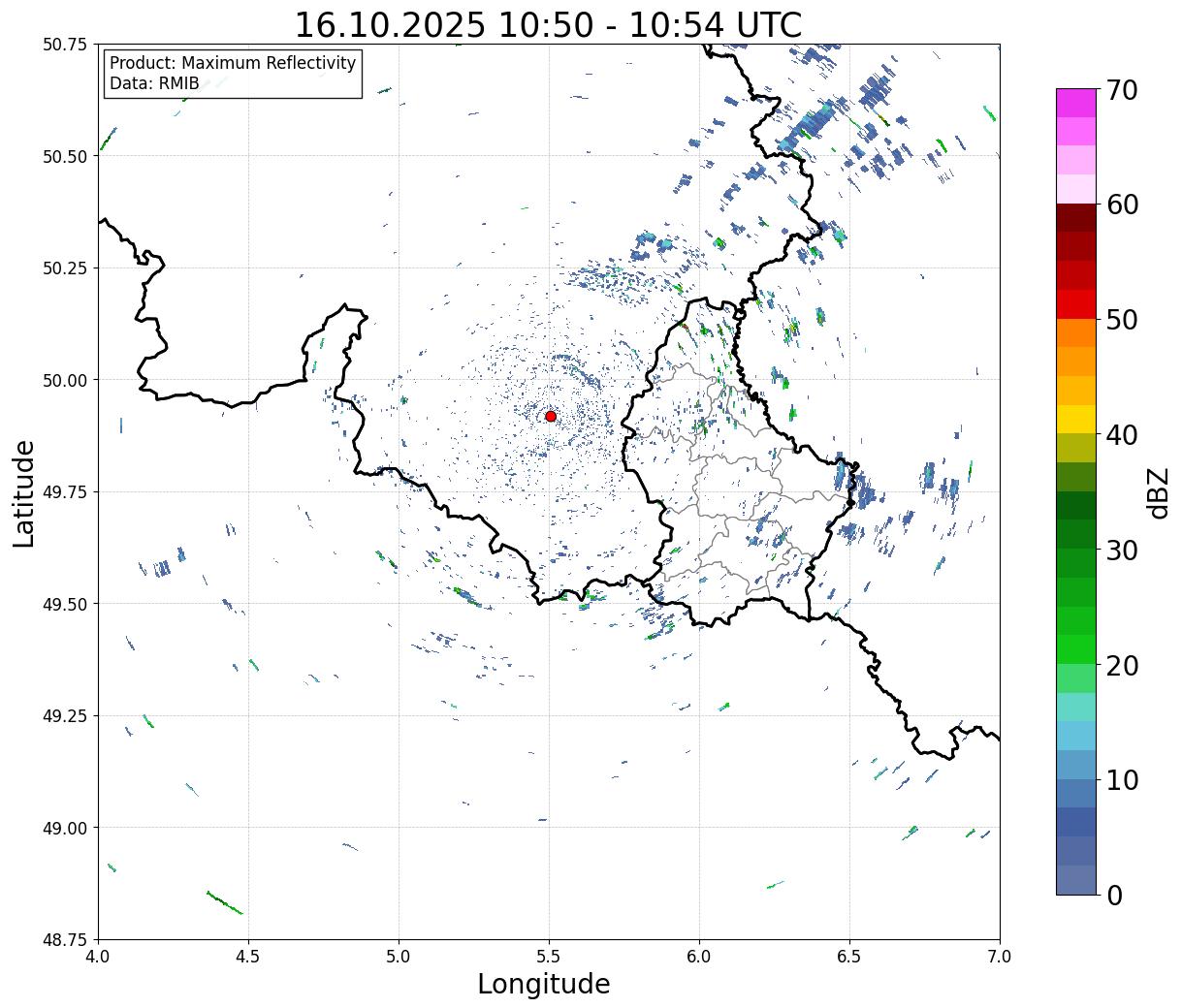The height and width of the screenshot is (1008, 1182).
Task: Click the colorbar tick value 10
Action: 1121,779
